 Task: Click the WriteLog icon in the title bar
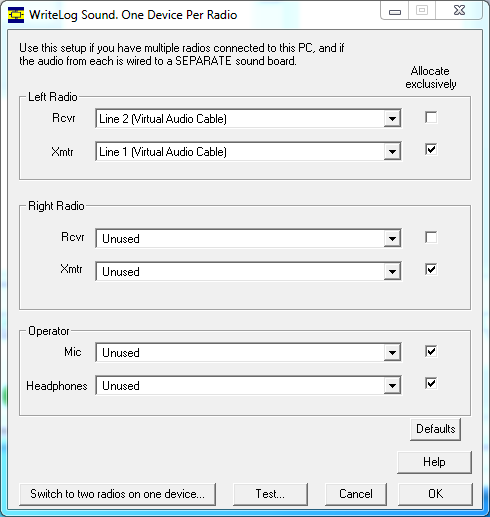16,15
